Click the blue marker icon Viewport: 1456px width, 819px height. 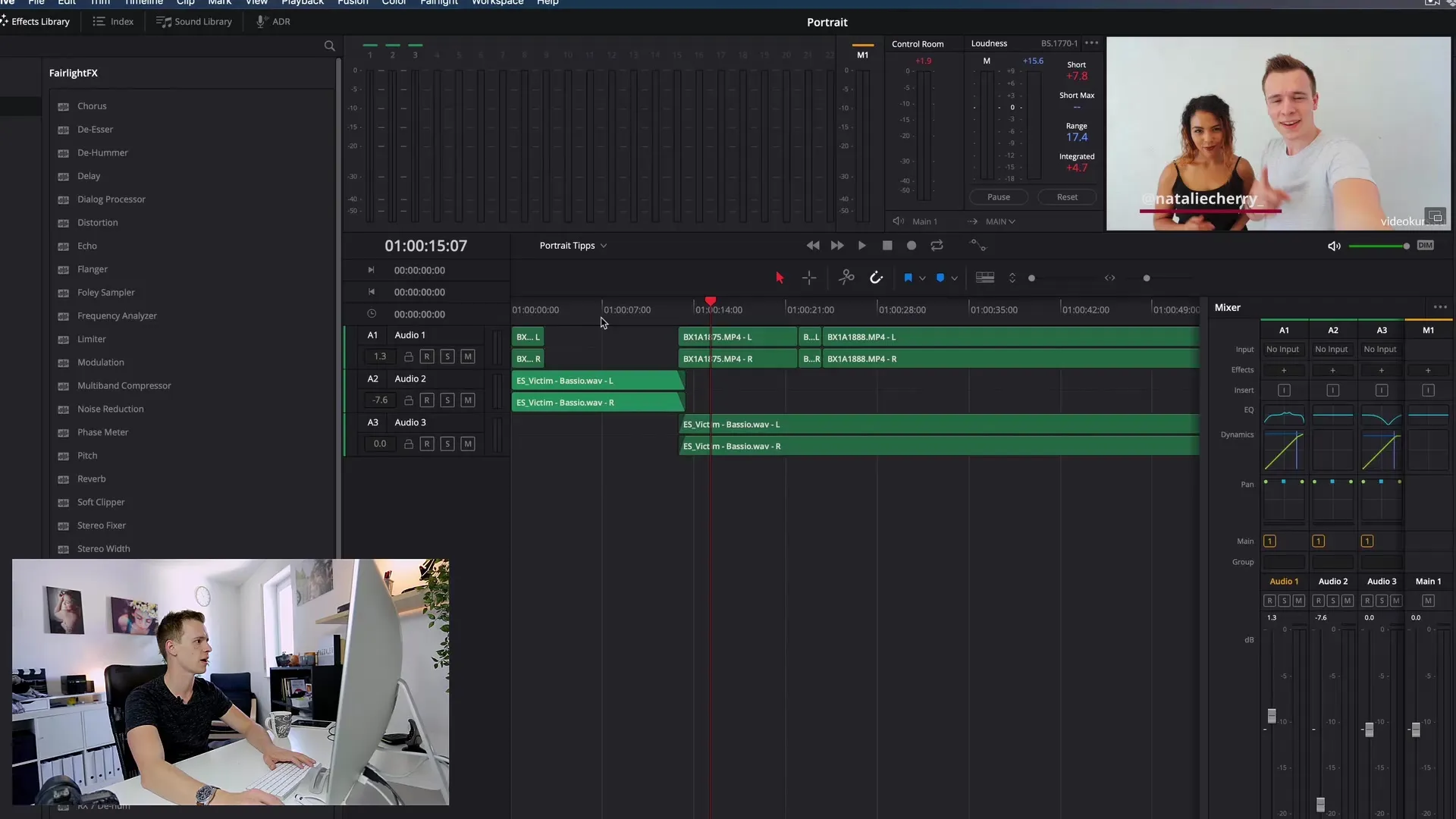(940, 278)
